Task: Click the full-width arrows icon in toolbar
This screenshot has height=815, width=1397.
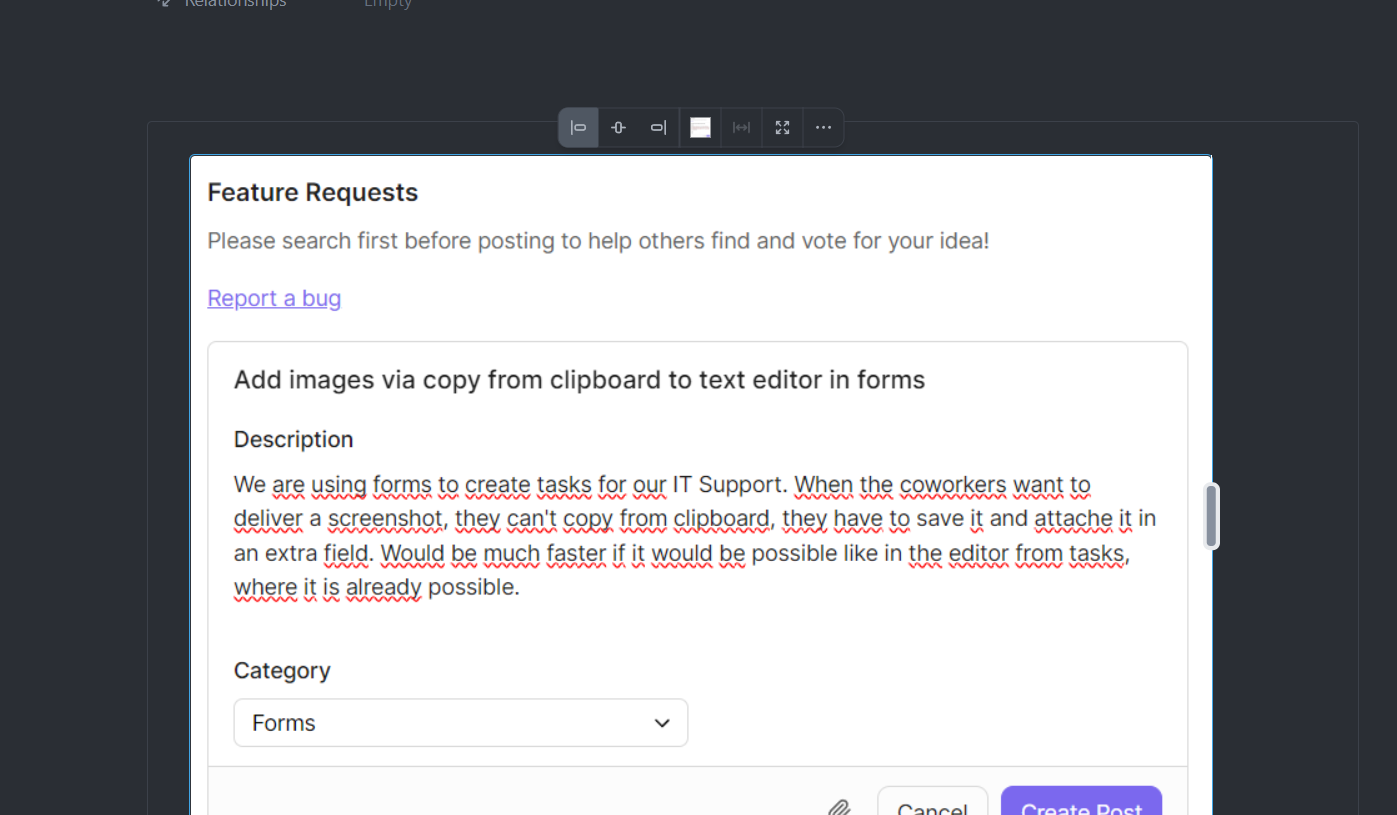Action: (x=741, y=128)
